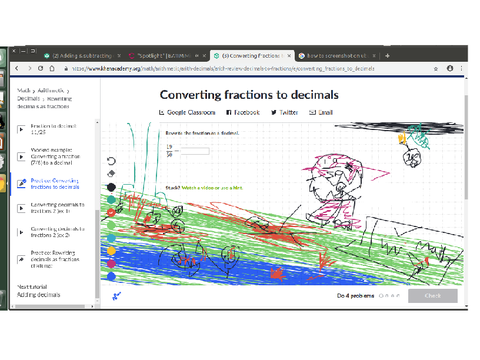480x360 pixels.
Task: Pick the light green scratchpad color
Action: click(x=111, y=225)
